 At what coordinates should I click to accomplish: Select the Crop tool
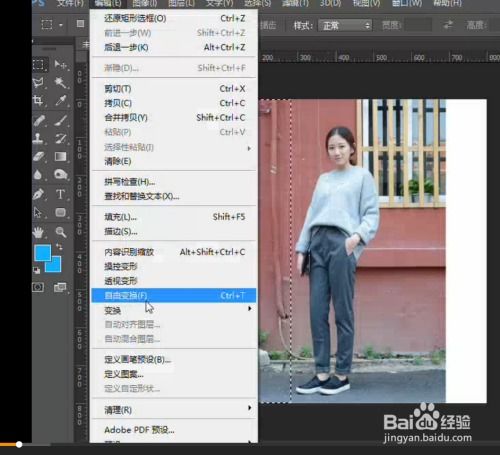38,100
